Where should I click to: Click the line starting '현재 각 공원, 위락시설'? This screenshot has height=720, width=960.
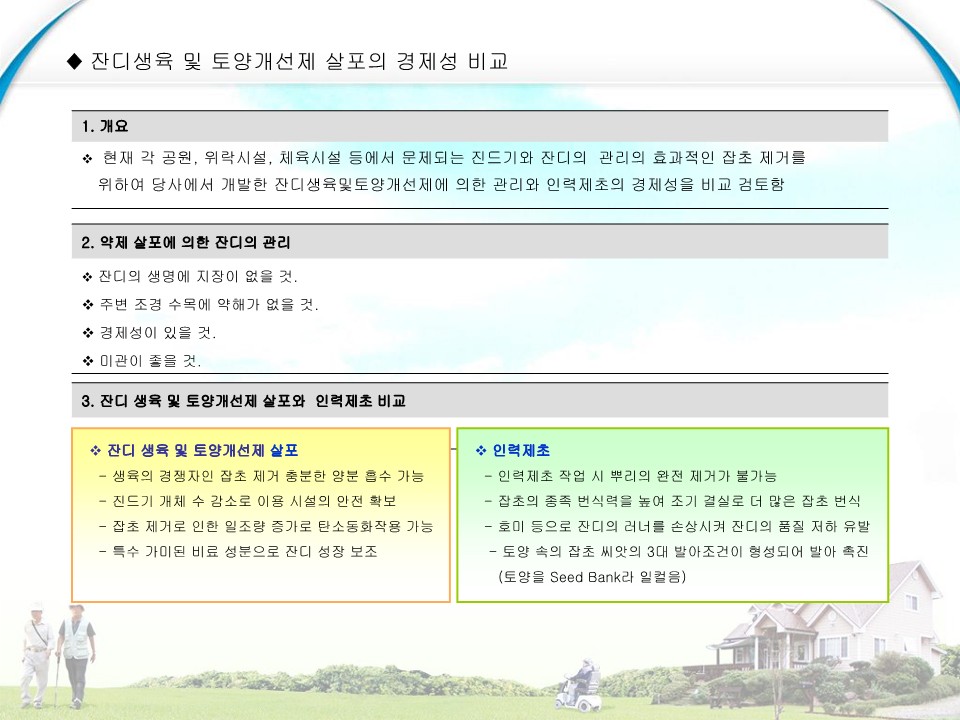[x=454, y=158]
